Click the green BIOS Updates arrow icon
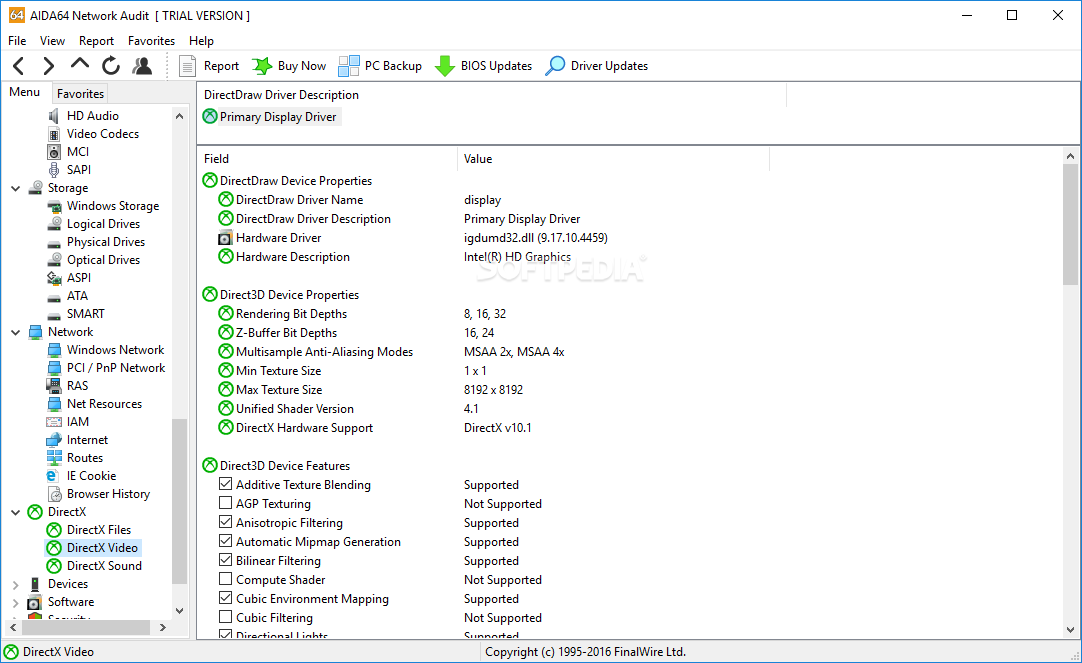 (x=444, y=66)
